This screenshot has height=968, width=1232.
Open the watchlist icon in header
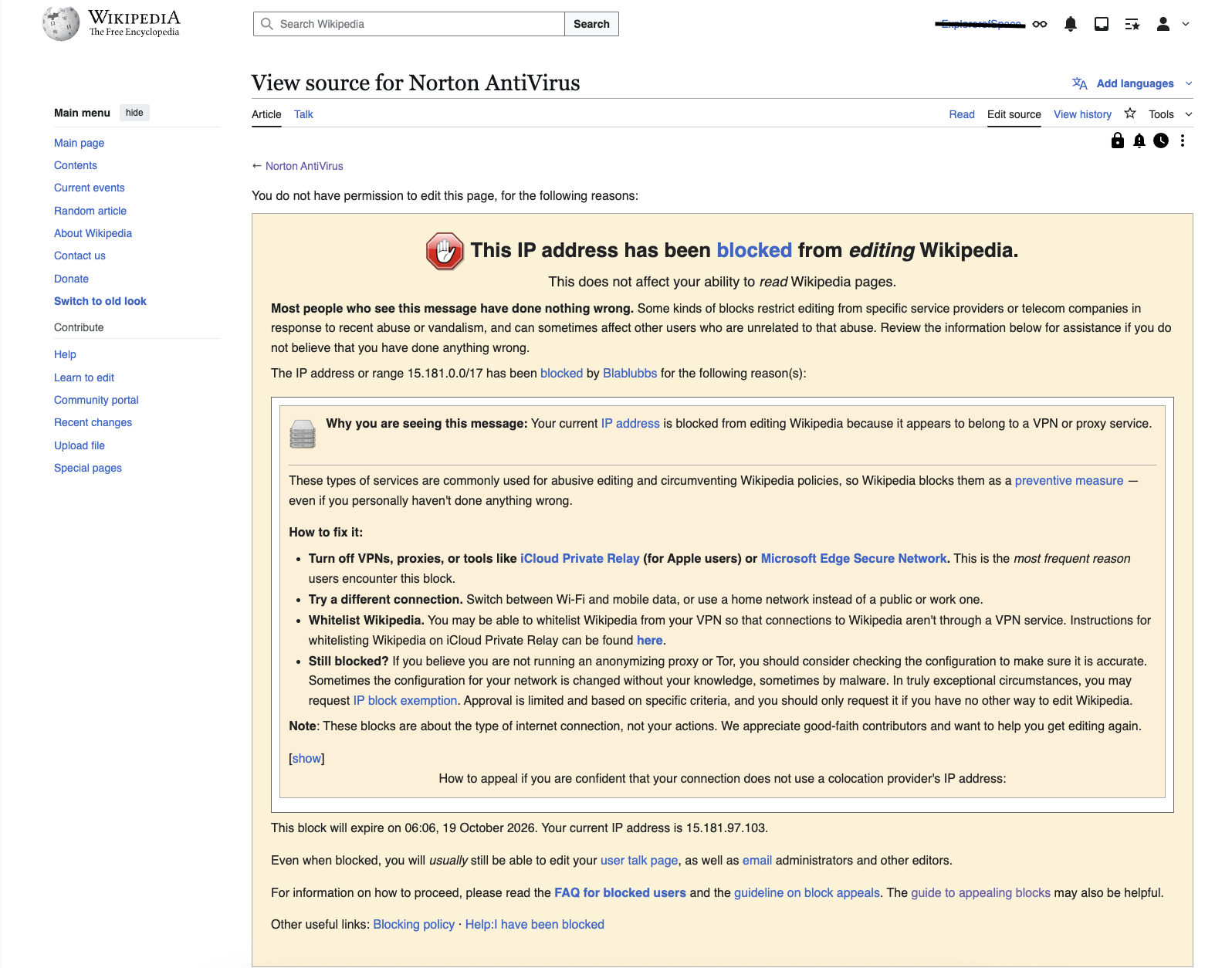click(x=1132, y=24)
